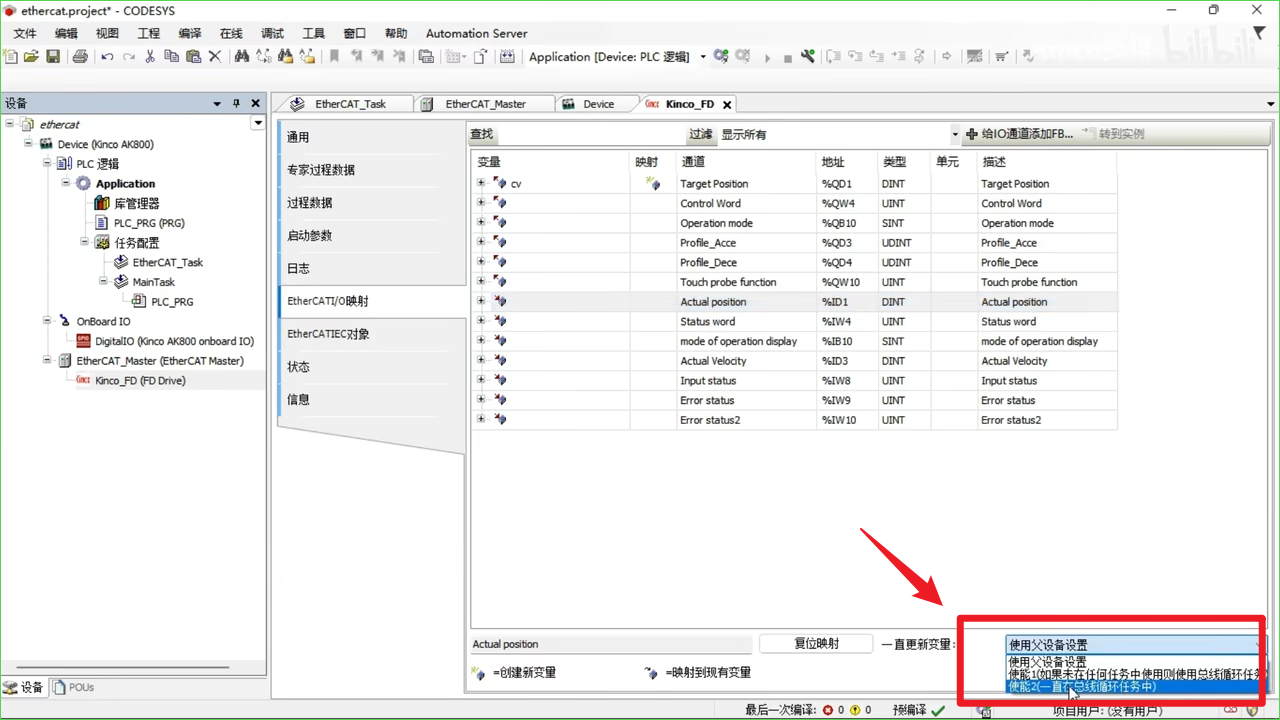
Task: Close the Kinco_FD tab
Action: coord(727,104)
